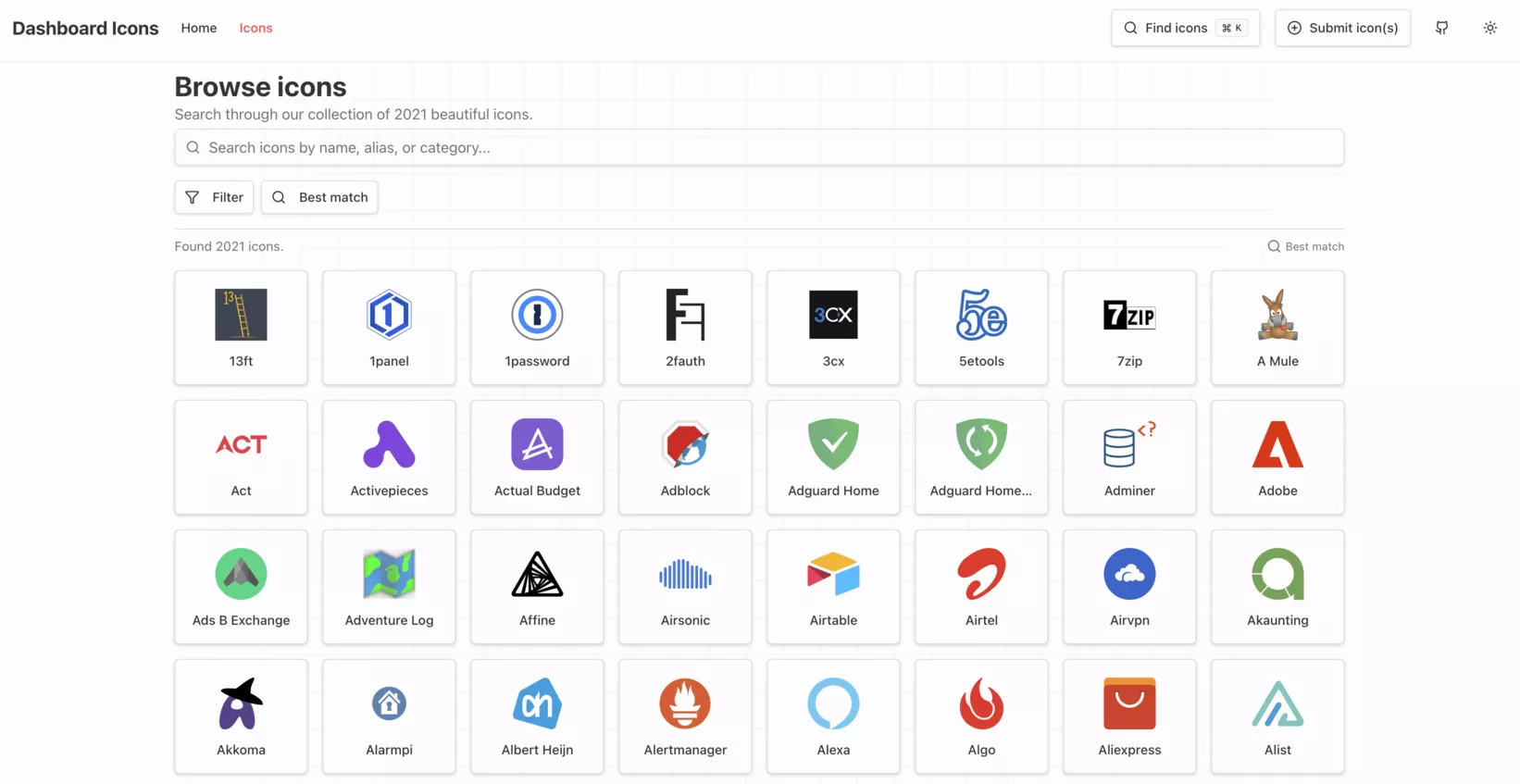The height and width of the screenshot is (784, 1520).
Task: Pick the 7zip icon
Action: [1129, 328]
